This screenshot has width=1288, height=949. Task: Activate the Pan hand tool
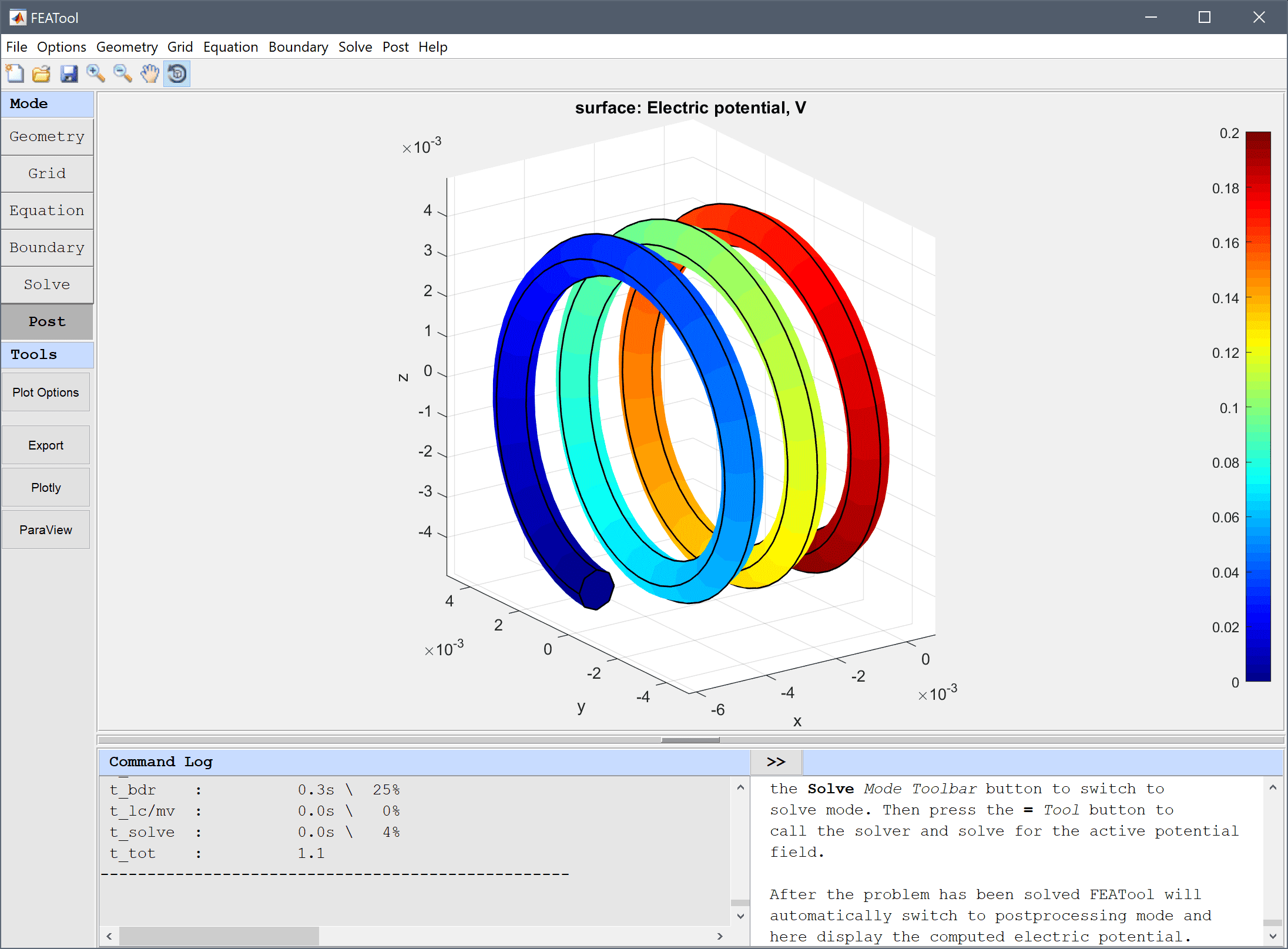[149, 74]
